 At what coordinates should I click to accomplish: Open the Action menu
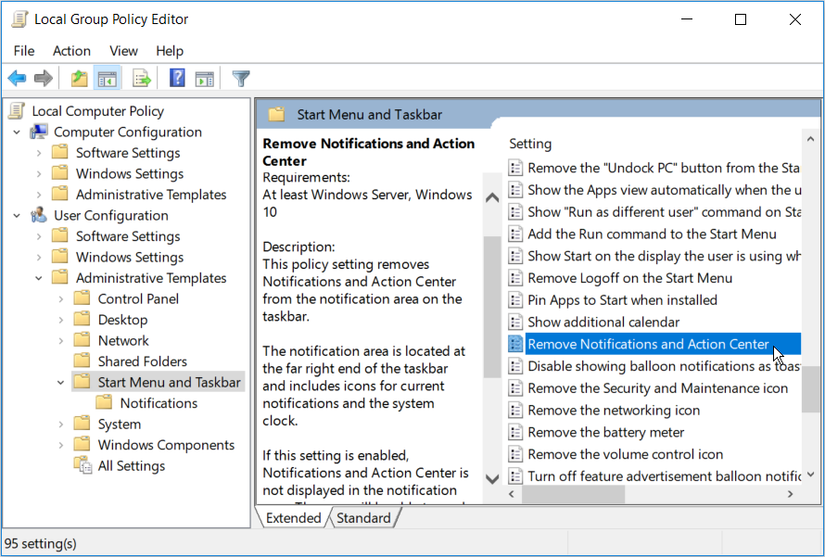72,50
